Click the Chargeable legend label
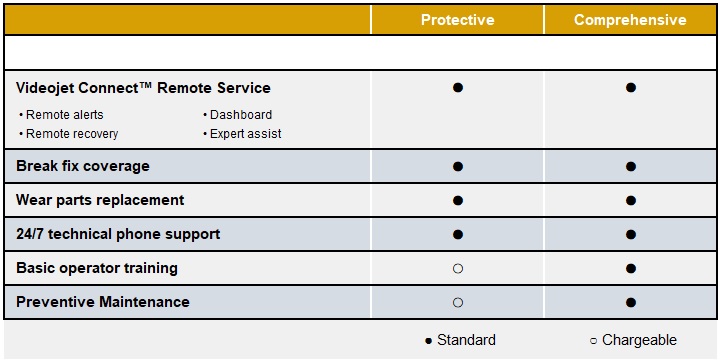This screenshot has width=720, height=360. (639, 340)
